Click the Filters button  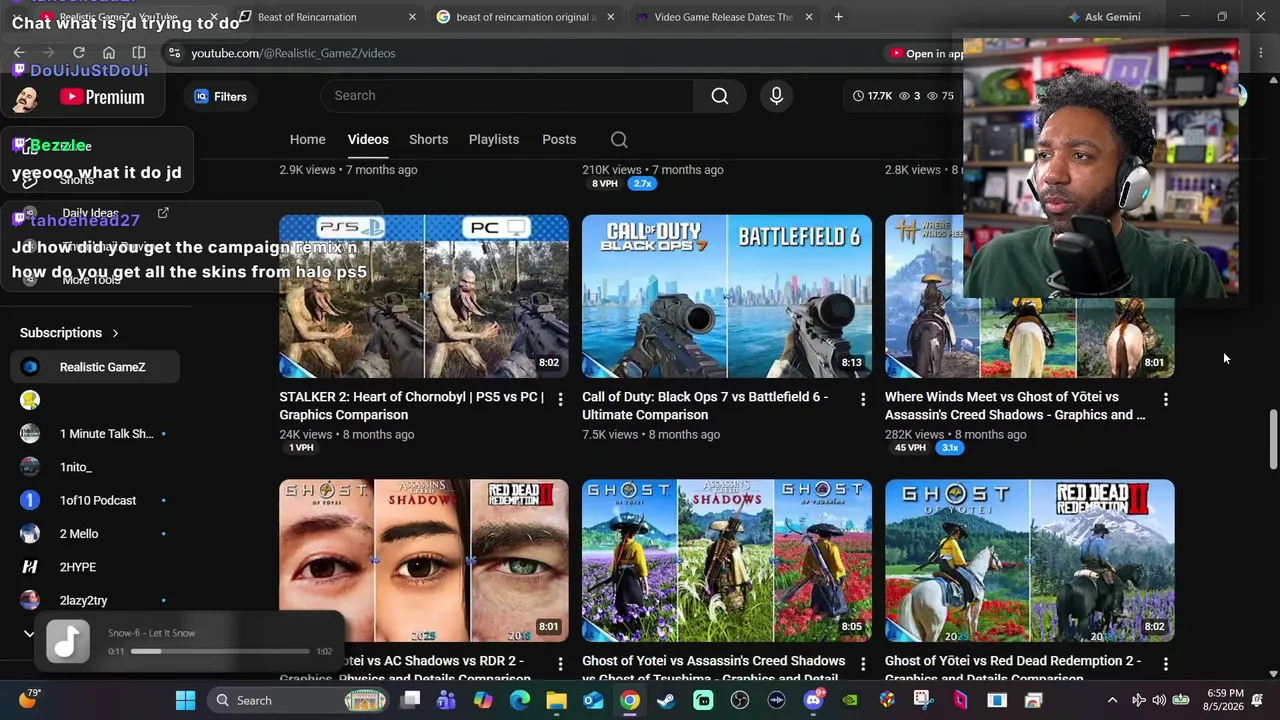(x=220, y=97)
